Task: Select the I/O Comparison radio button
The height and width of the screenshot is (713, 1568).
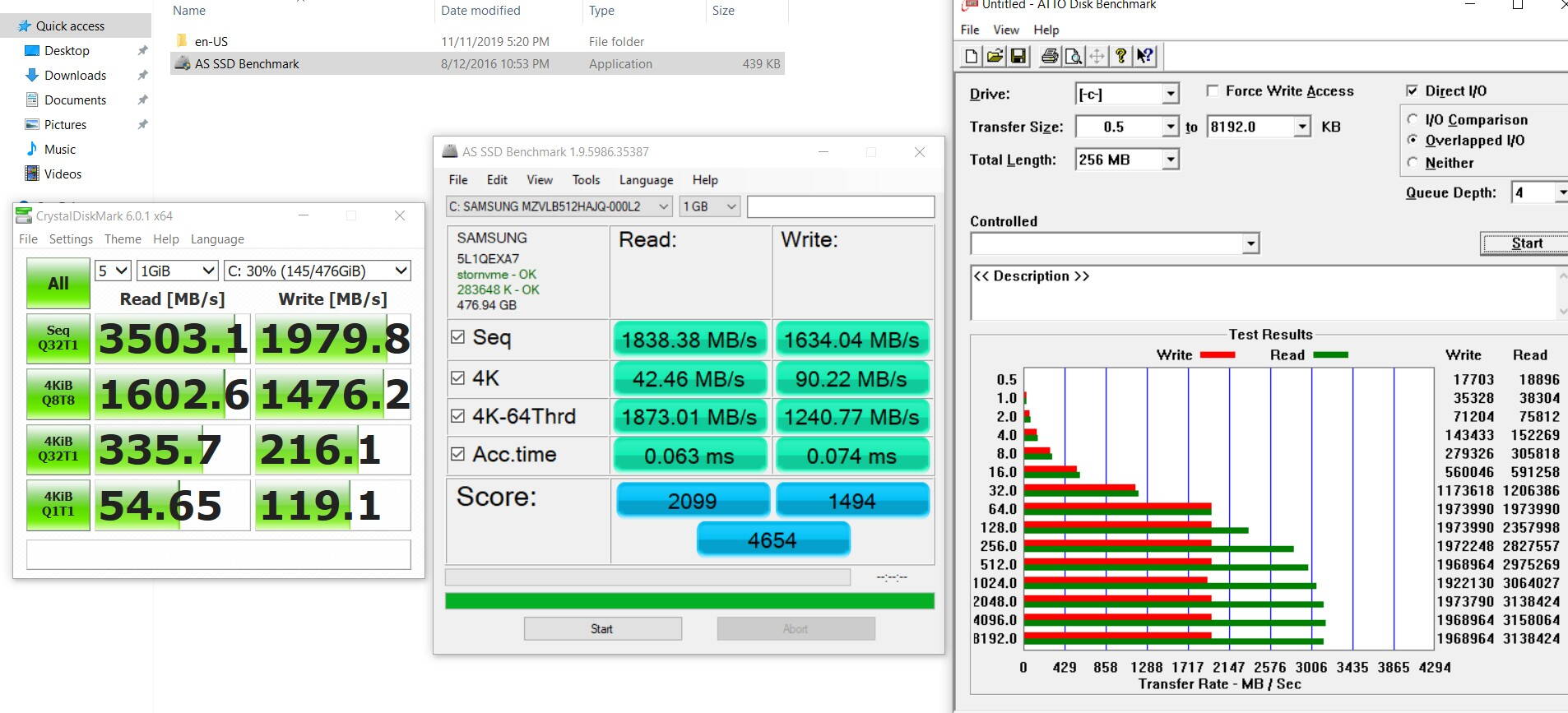Action: tap(1413, 119)
